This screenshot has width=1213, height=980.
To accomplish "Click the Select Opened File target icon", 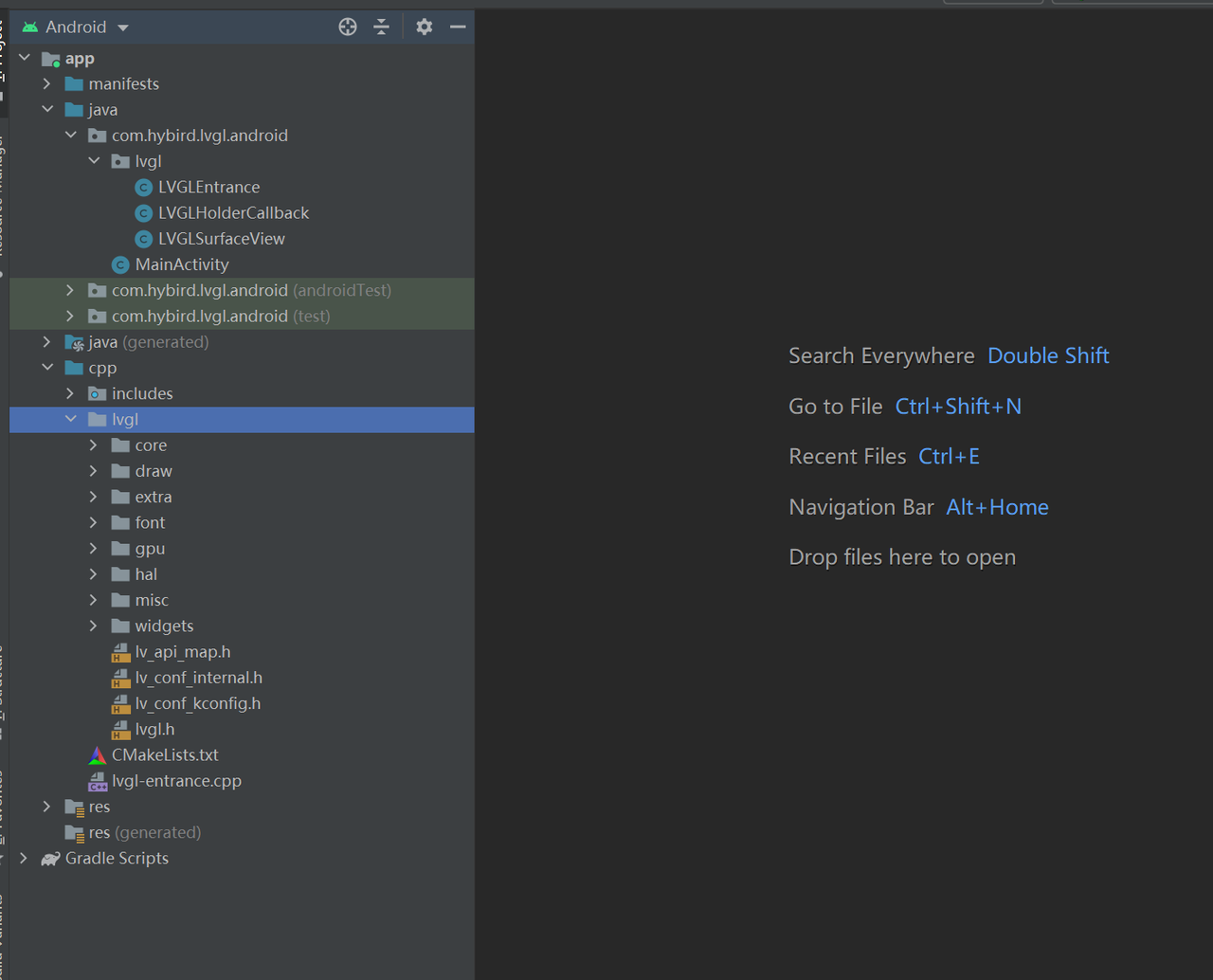I will (348, 27).
